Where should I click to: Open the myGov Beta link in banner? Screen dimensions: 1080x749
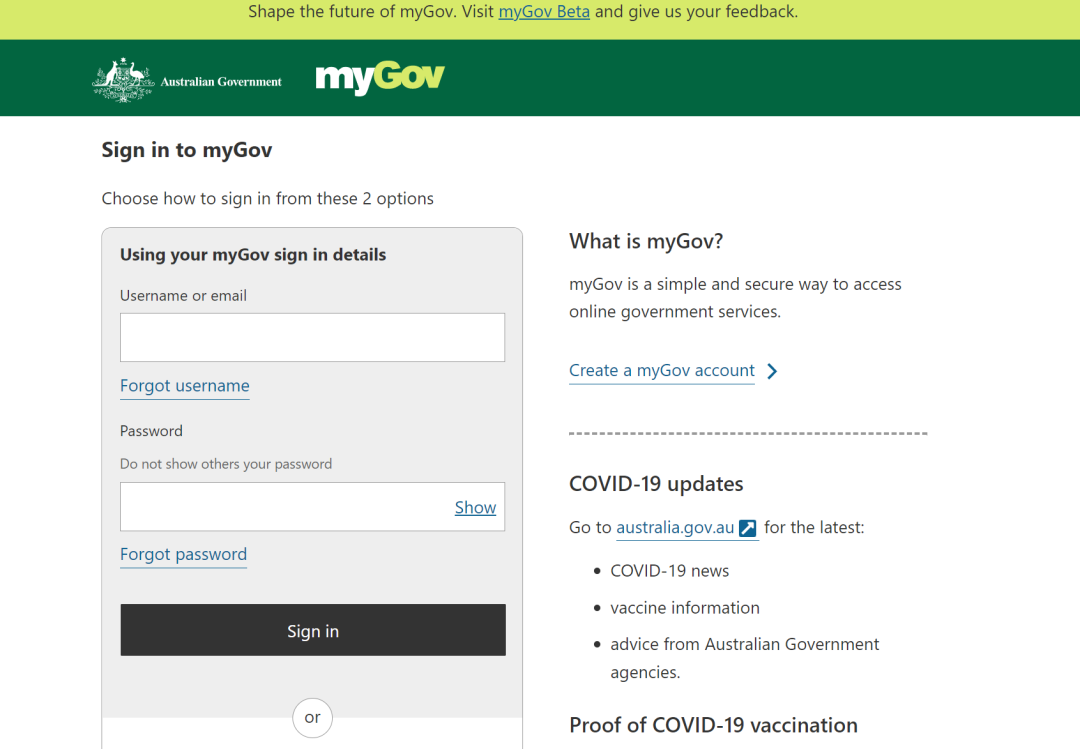pos(544,12)
